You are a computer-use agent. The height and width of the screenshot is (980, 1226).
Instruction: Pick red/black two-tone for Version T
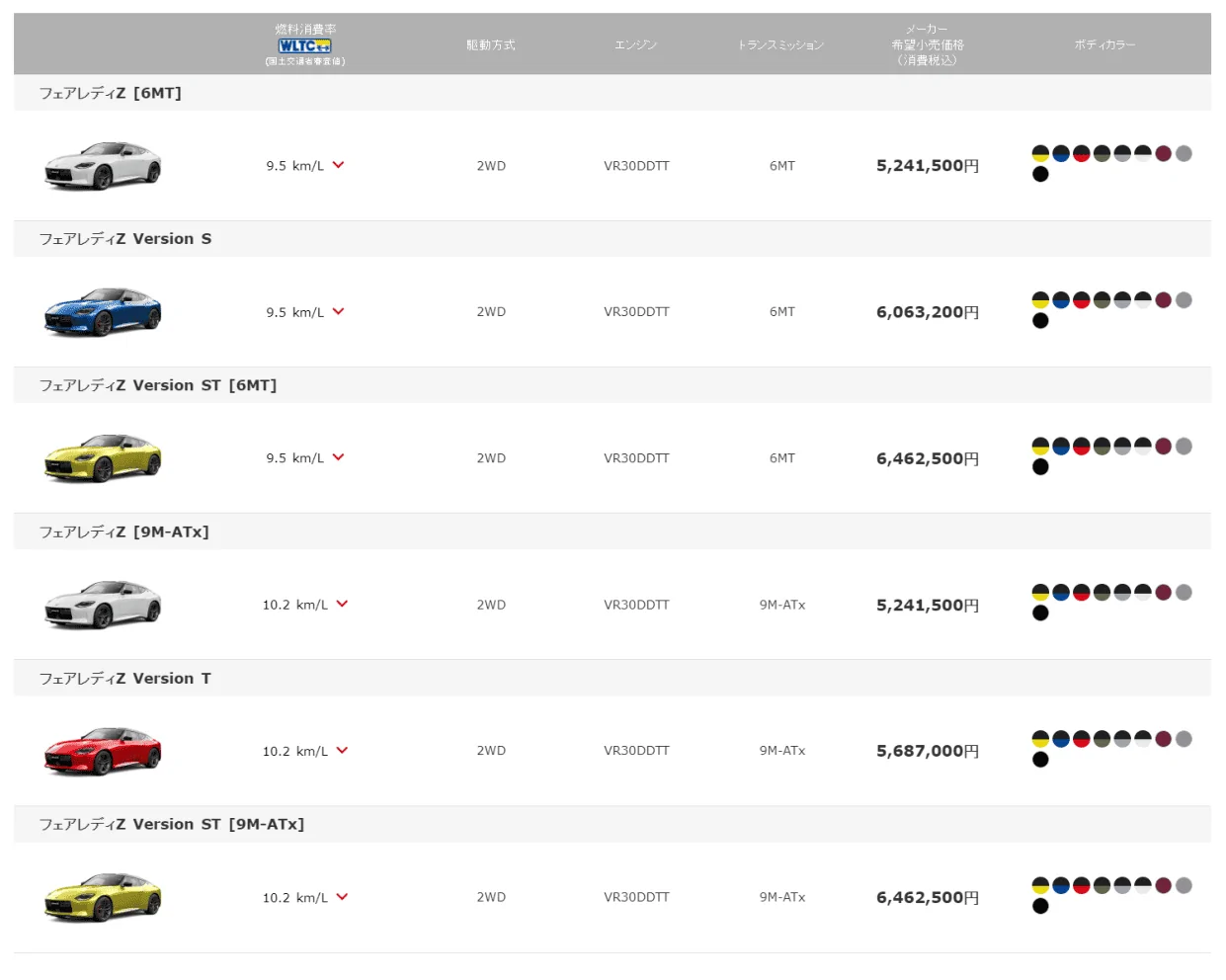pos(1082,739)
